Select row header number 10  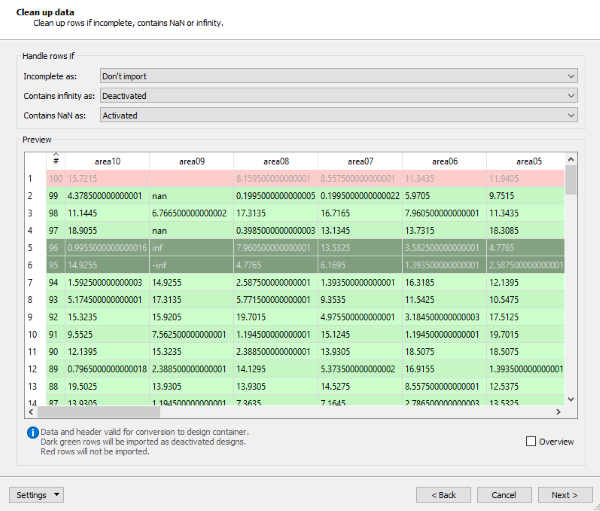click(x=36, y=334)
